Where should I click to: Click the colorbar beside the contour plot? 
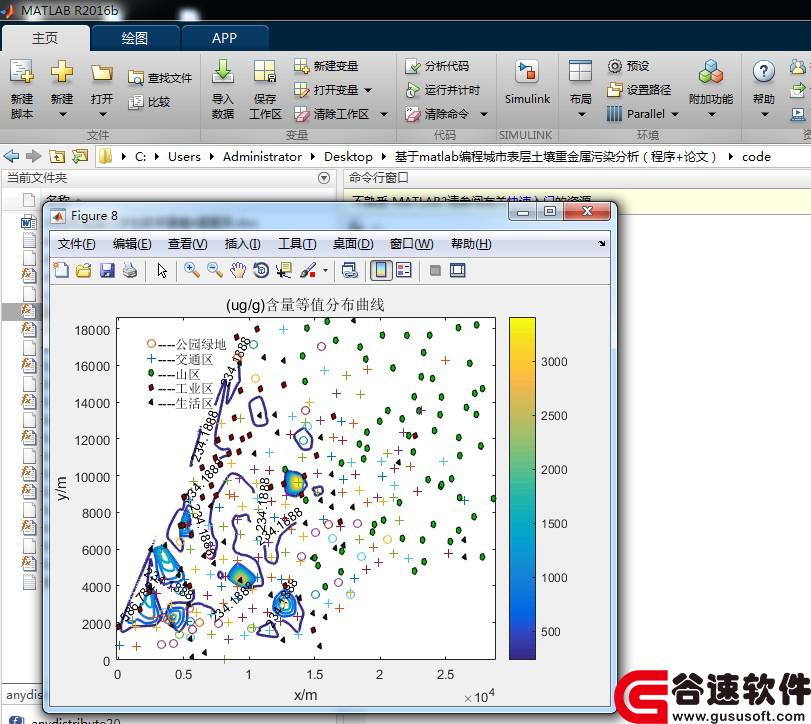(x=522, y=489)
